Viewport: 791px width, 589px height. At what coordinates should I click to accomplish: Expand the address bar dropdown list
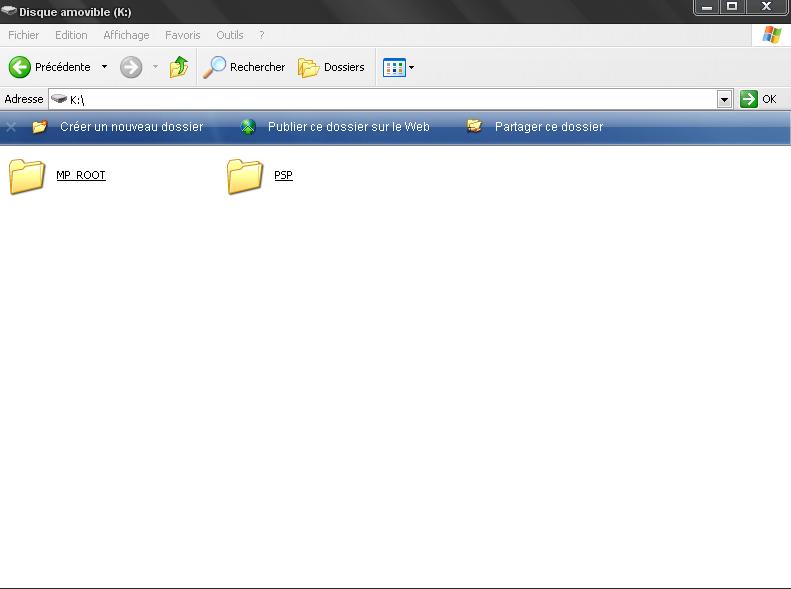pos(724,99)
